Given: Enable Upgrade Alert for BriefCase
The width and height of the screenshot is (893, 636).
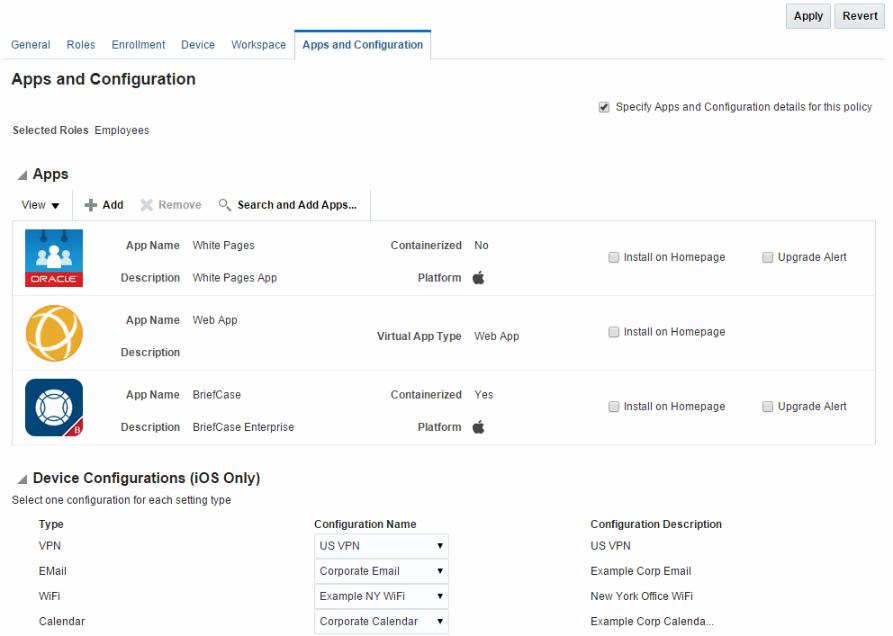Looking at the screenshot, I should (x=768, y=407).
